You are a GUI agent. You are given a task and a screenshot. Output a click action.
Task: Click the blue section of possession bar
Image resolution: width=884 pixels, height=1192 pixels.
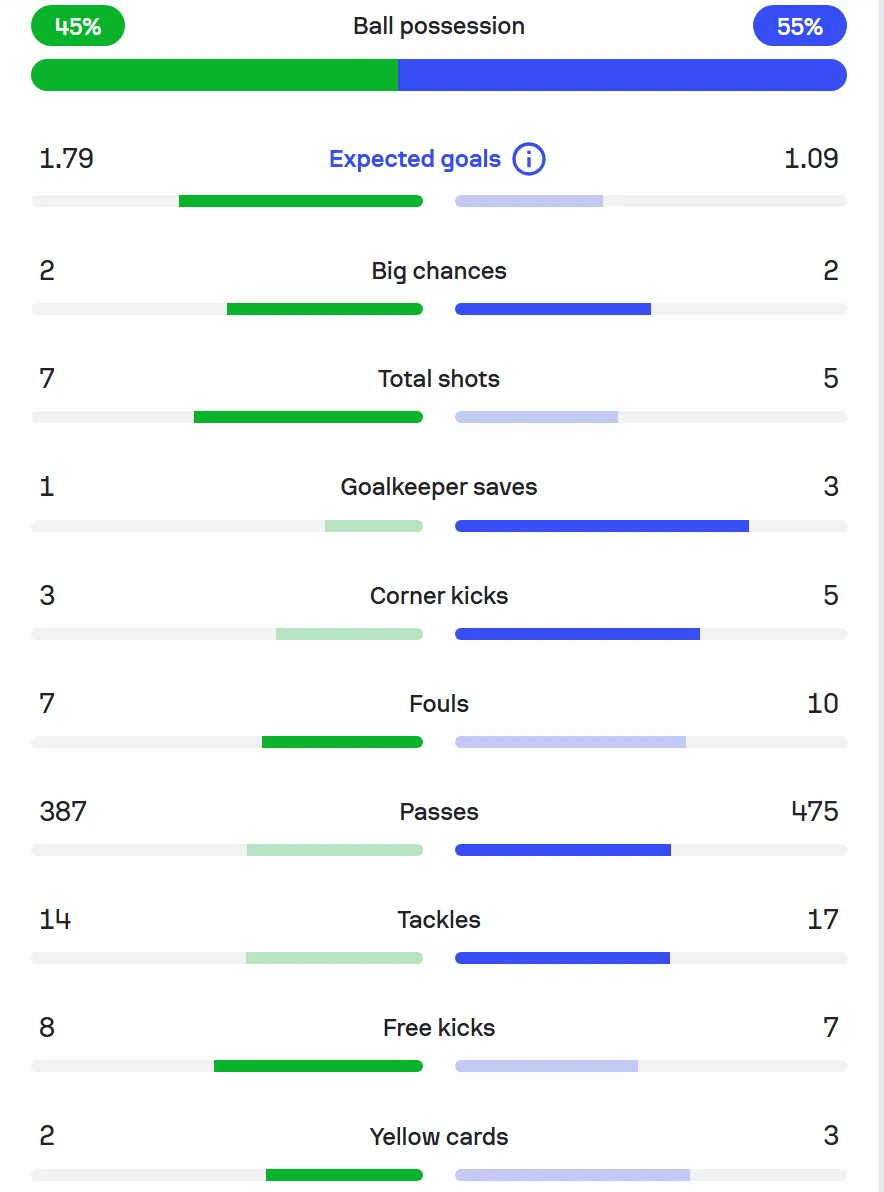tap(623, 75)
